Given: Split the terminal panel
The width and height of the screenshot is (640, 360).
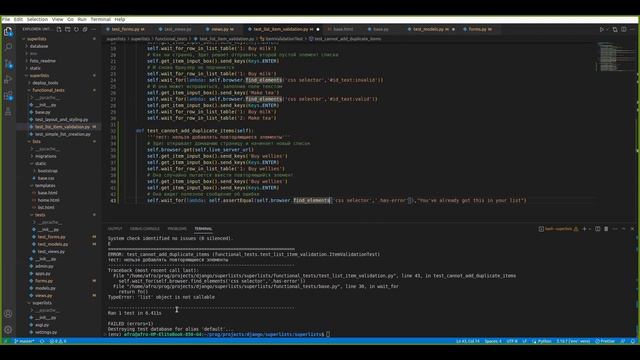Looking at the screenshot, I should [x=598, y=229].
